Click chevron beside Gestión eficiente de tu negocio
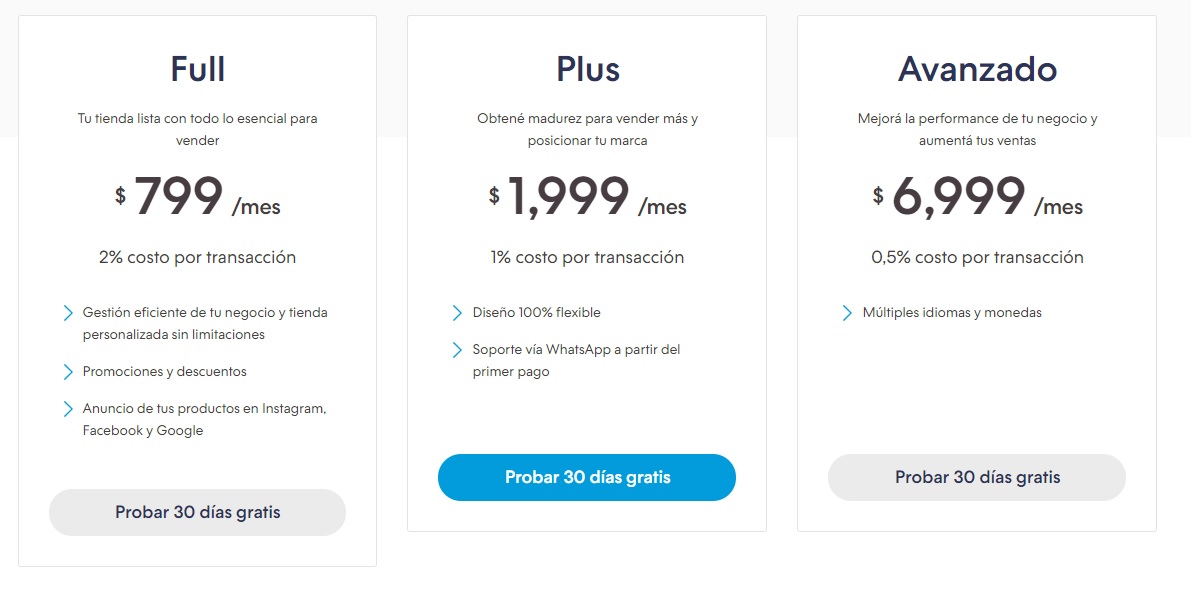The image size is (1191, 593). [68, 313]
